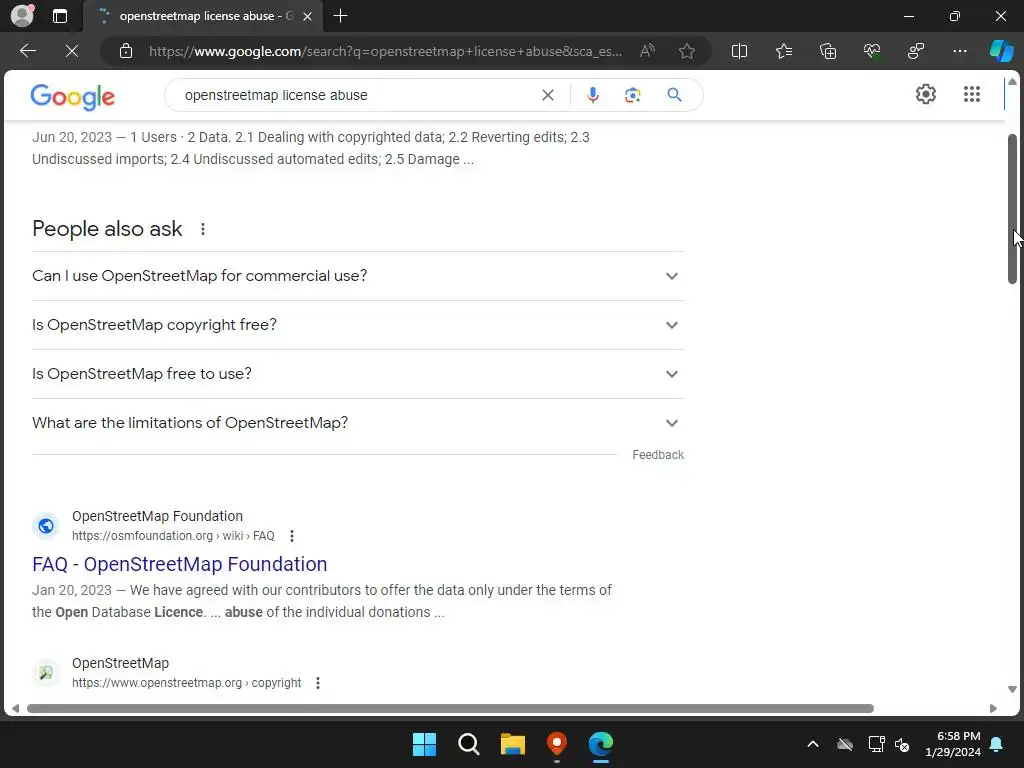Expand 'What are the limitations of OpenStreetMap?'

click(x=358, y=423)
